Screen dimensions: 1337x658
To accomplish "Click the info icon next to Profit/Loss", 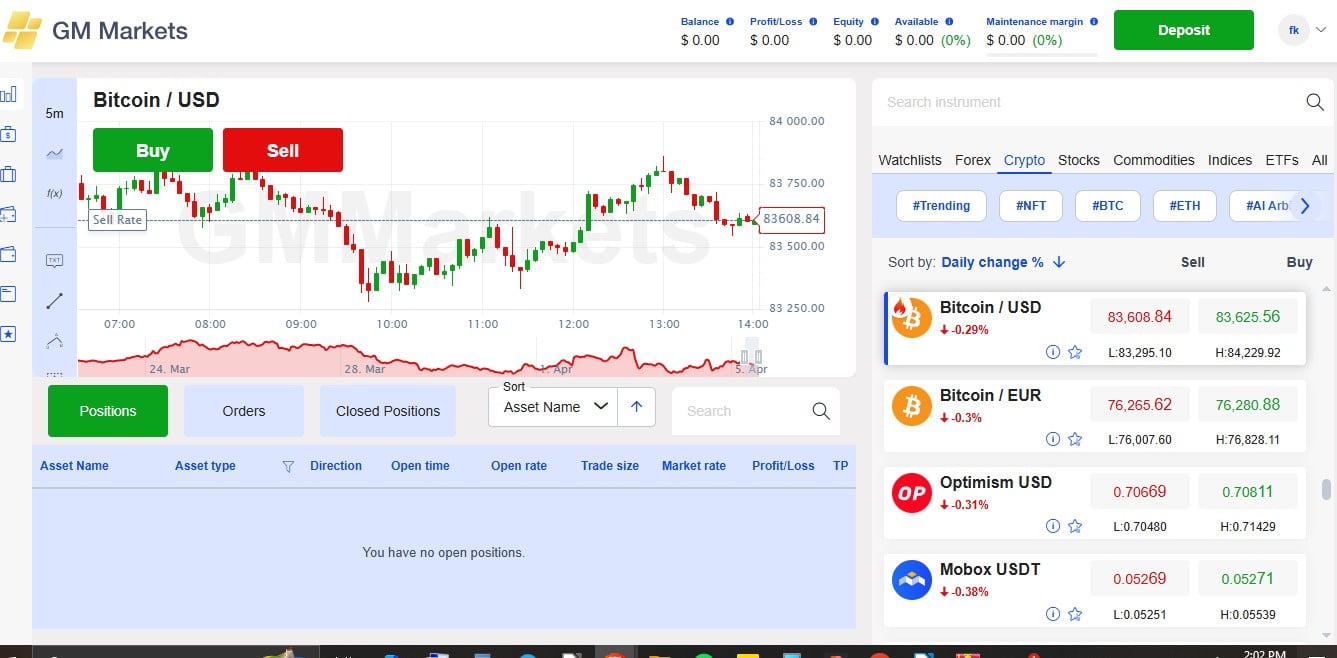I will point(813,21).
